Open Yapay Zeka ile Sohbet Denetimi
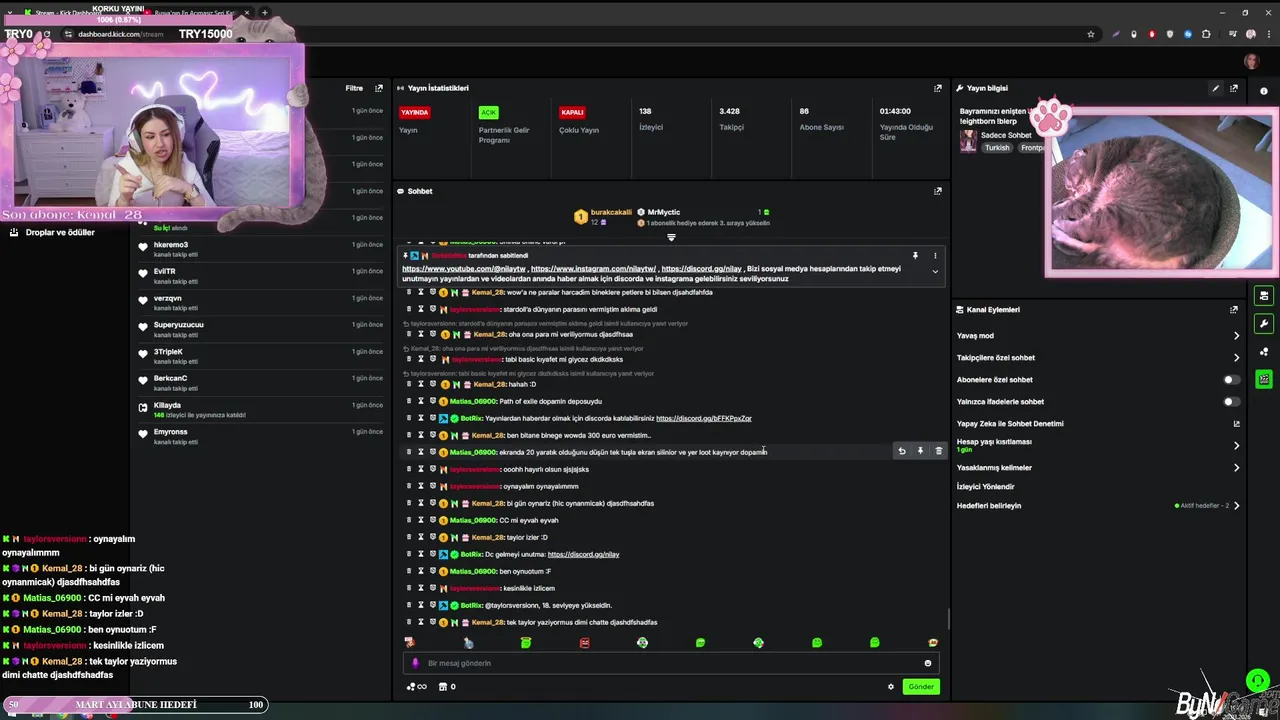The width and height of the screenshot is (1280, 720). pyautogui.click(x=1010, y=424)
